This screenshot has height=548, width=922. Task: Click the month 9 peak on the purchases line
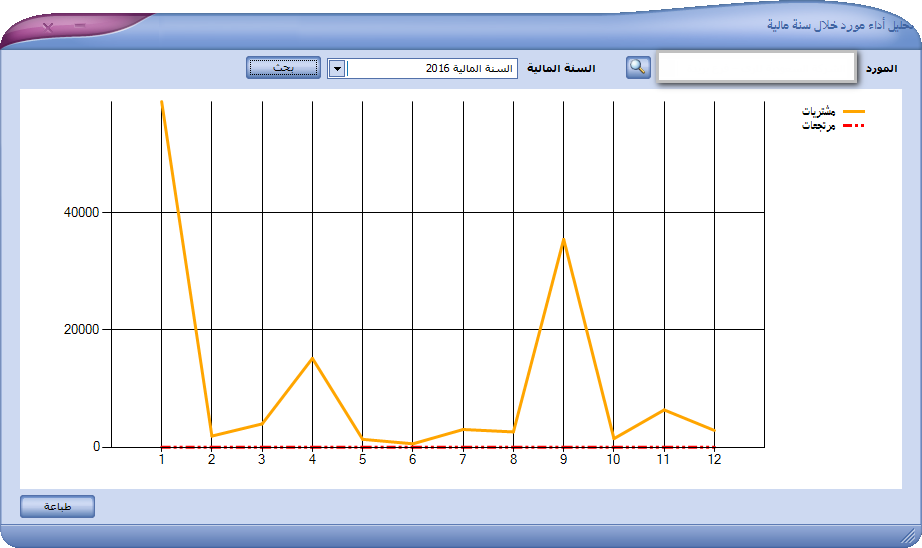pos(563,239)
